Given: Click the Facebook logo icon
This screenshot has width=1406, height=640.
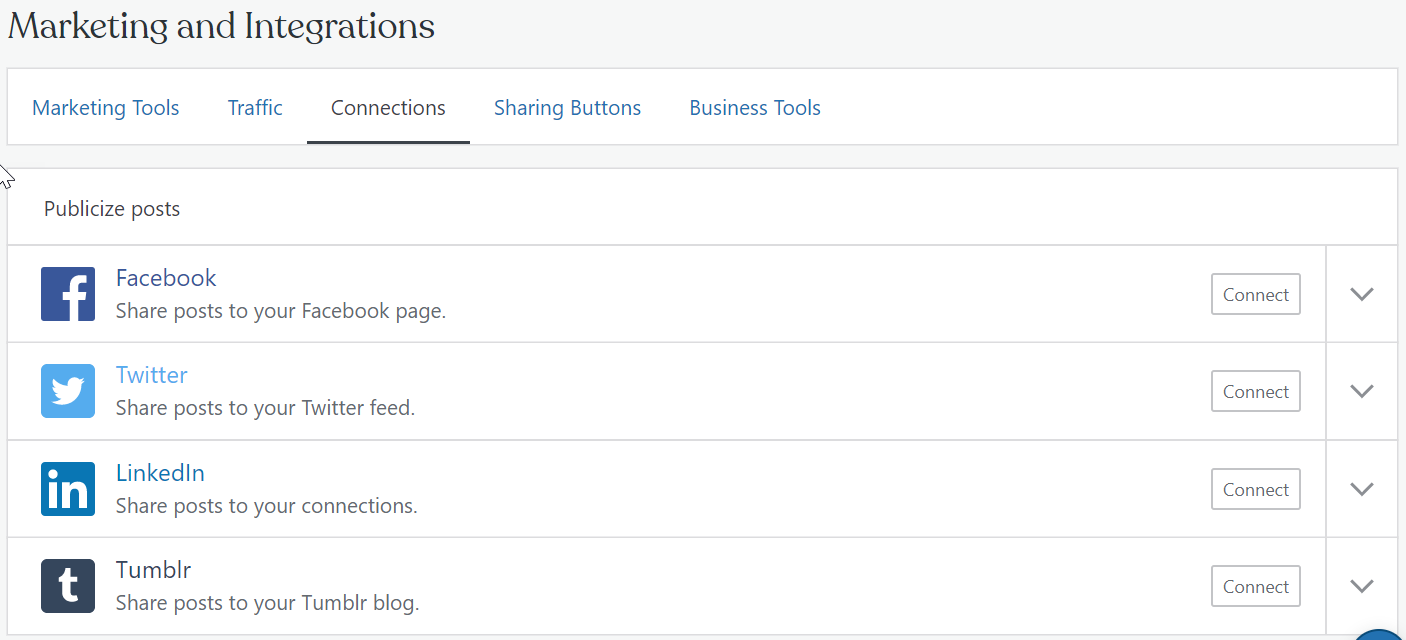Looking at the screenshot, I should (68, 294).
